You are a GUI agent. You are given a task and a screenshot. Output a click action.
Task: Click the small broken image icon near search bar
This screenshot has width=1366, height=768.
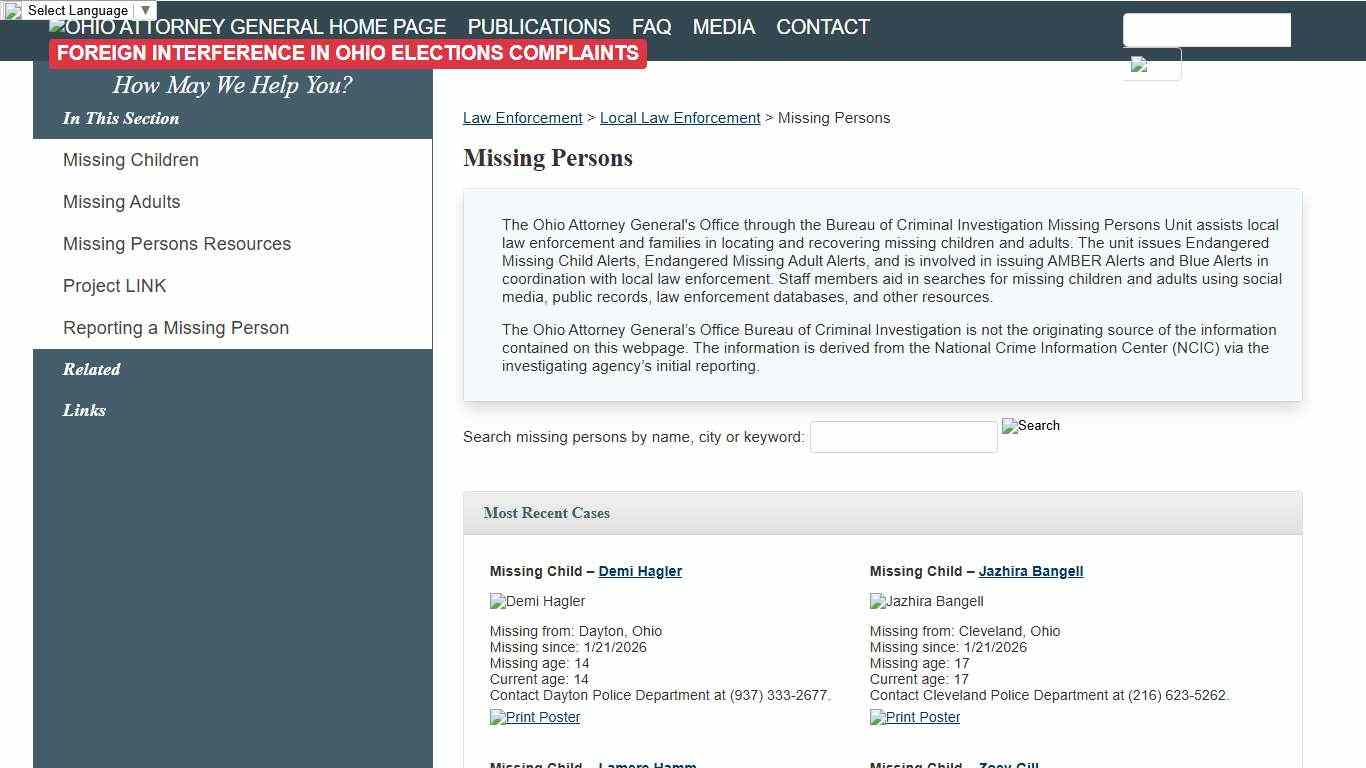(x=1152, y=64)
